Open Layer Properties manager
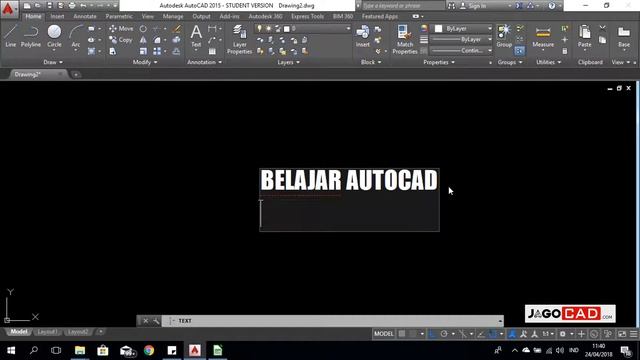640x360 pixels. [x=240, y=39]
